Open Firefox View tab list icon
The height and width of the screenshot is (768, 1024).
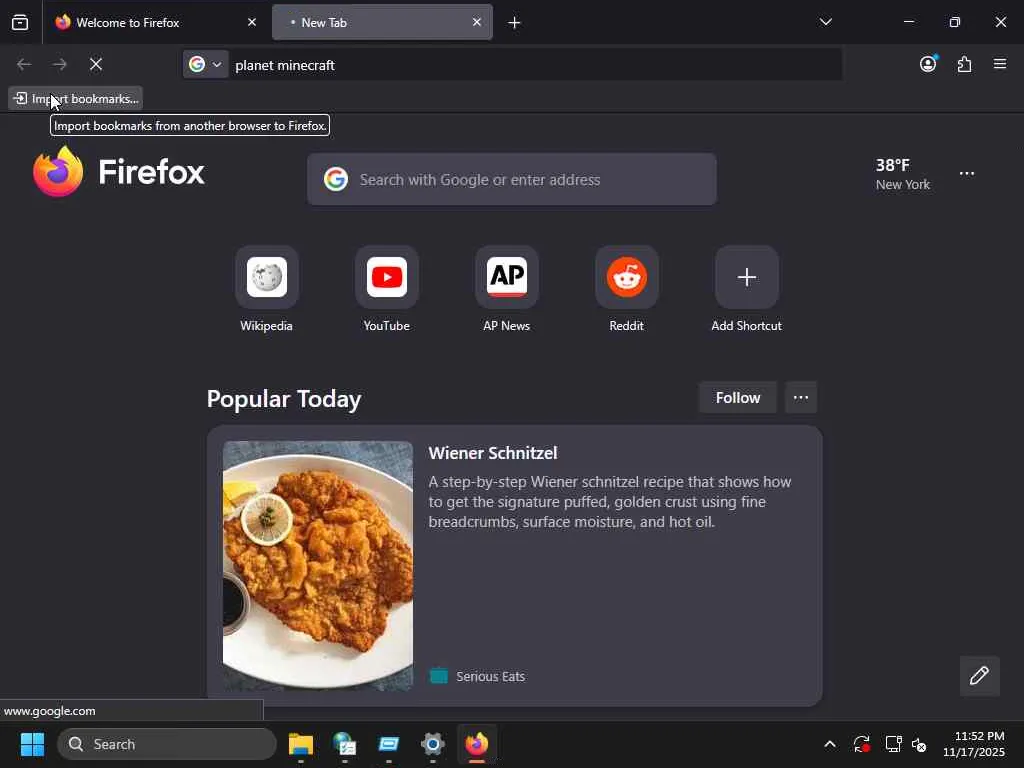click(x=20, y=22)
